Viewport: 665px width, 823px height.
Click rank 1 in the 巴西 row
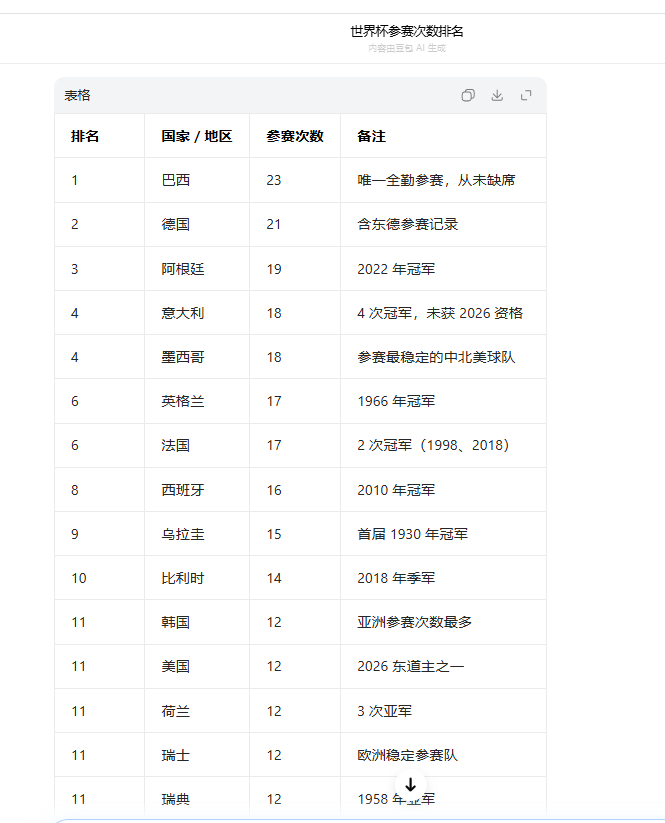[x=75, y=180]
